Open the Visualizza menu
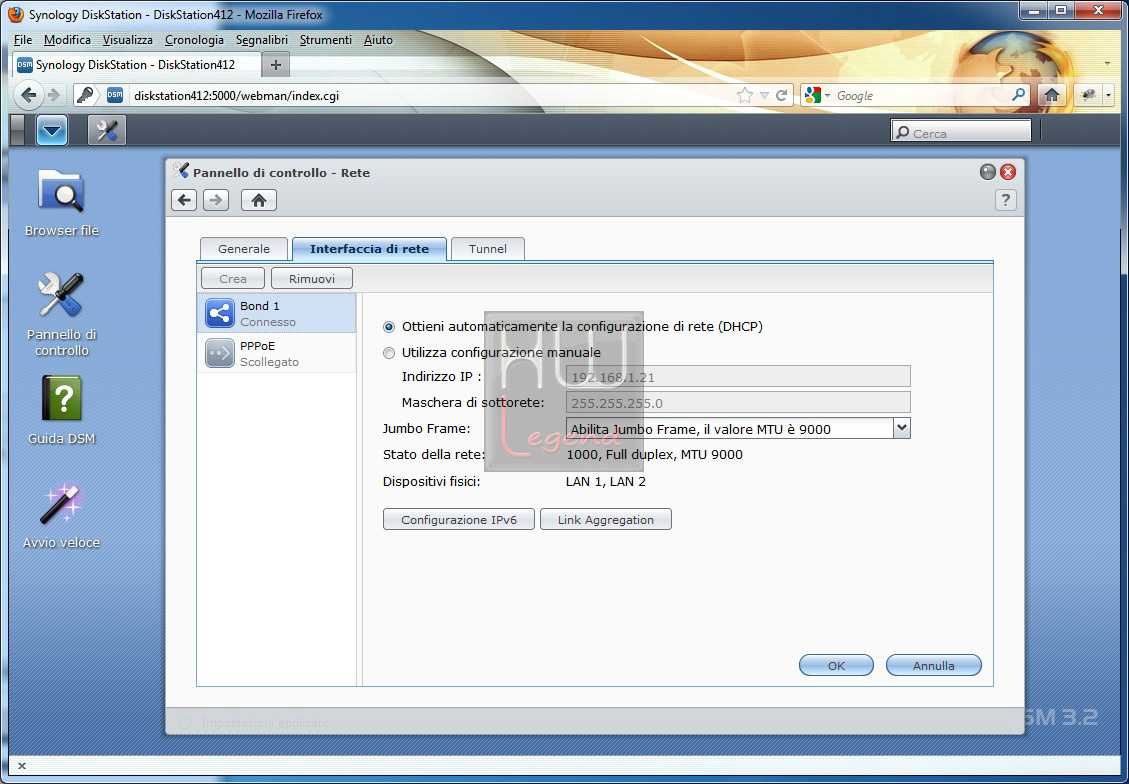The width and height of the screenshot is (1129, 784). (127, 40)
